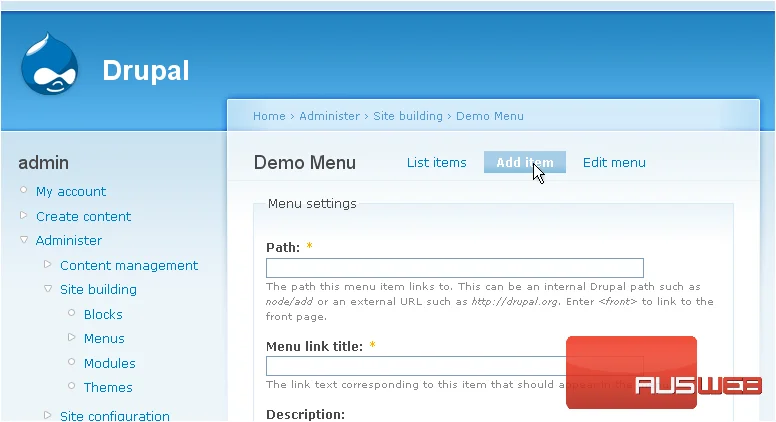Expand Content management triangle

(x=48, y=264)
